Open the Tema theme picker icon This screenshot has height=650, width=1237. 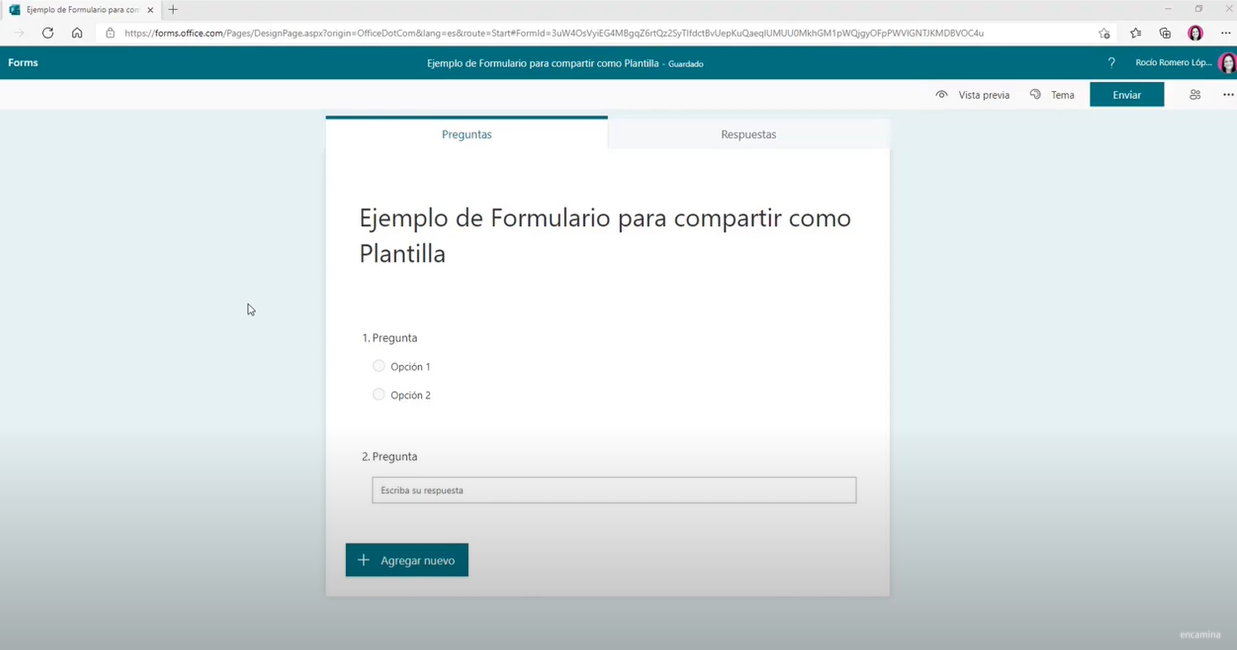click(x=1033, y=94)
